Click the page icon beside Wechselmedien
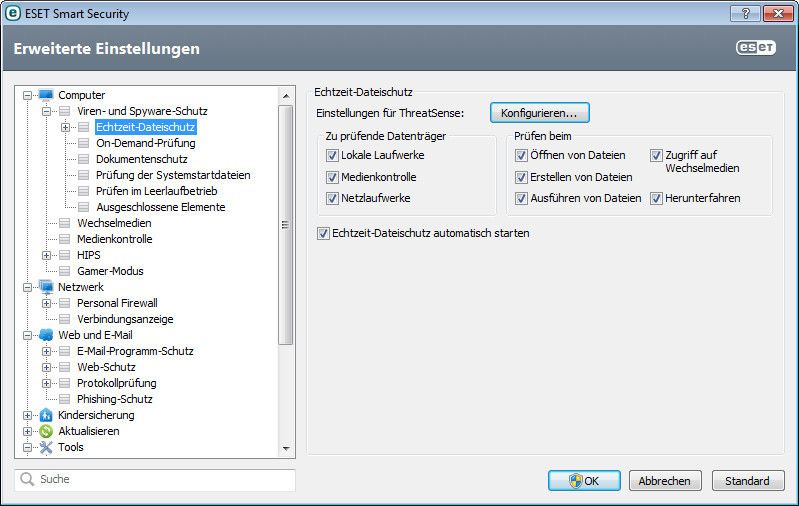This screenshot has width=799, height=506. pos(64,223)
